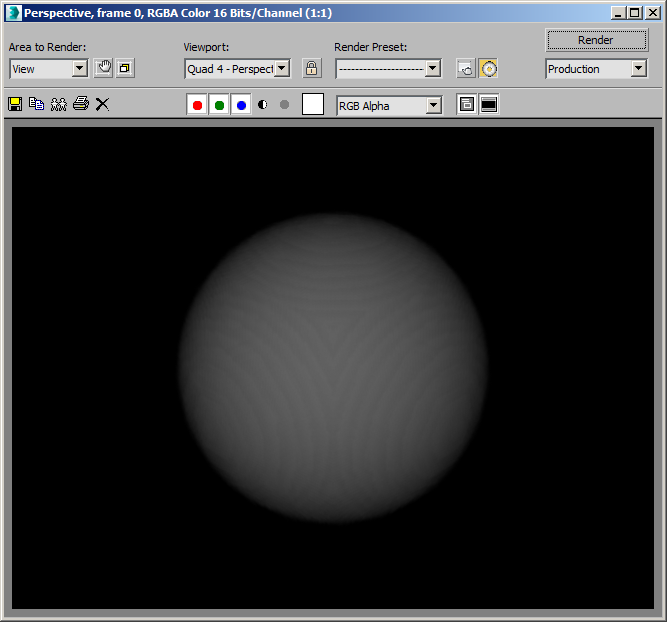Toggle the red channel display

point(197,105)
